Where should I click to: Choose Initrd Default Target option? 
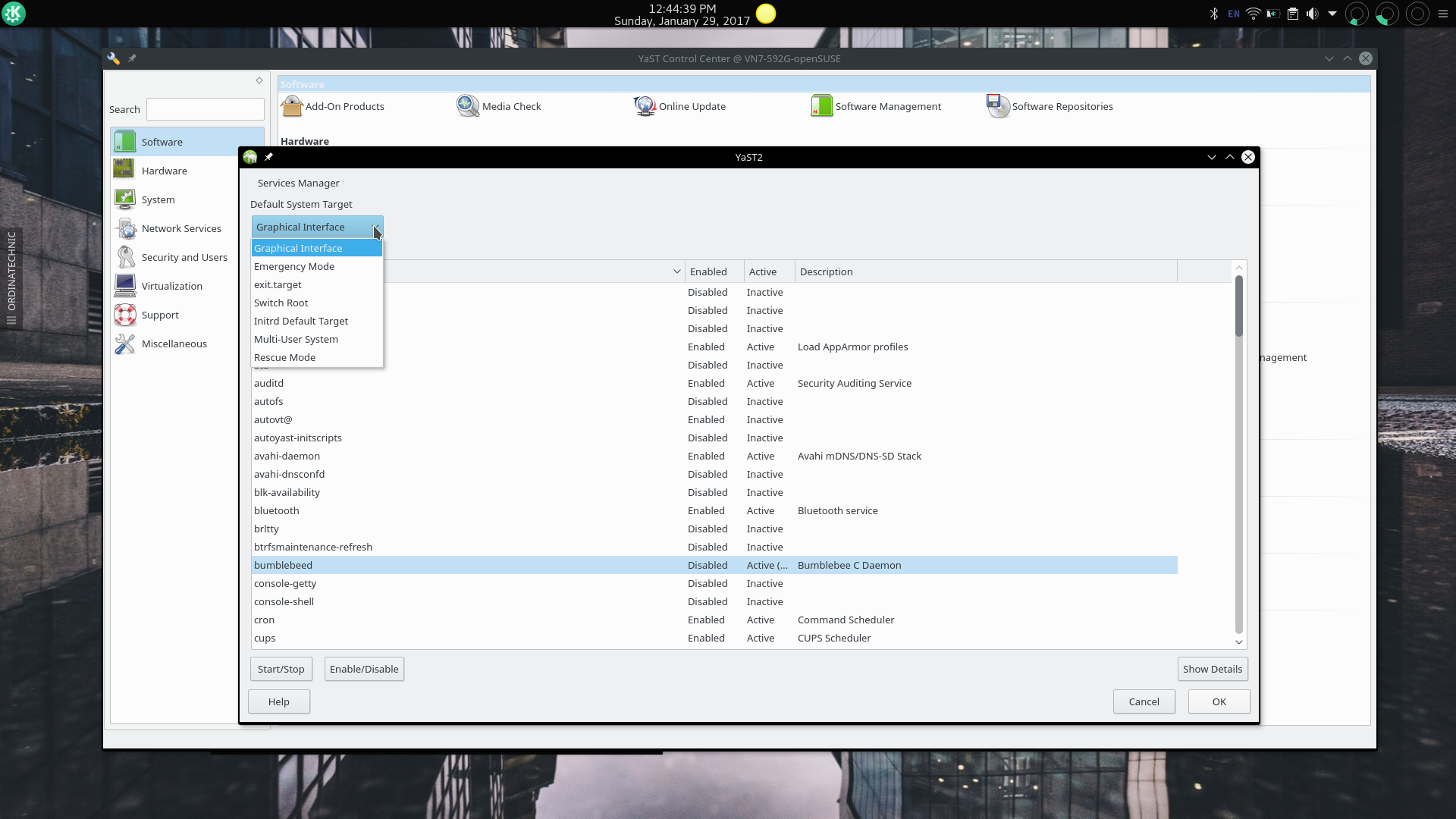click(317, 321)
